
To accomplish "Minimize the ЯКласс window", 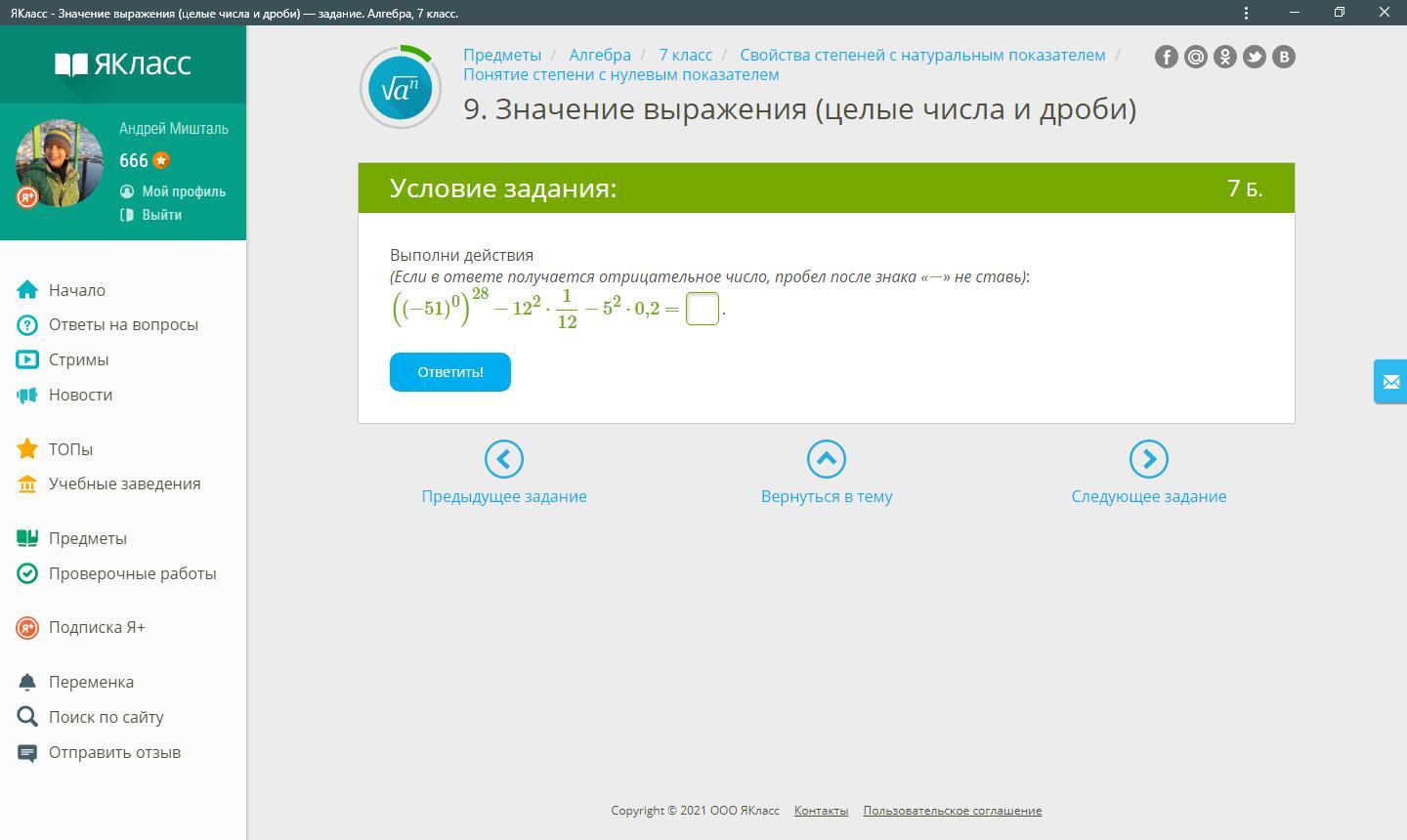I will [x=1295, y=13].
